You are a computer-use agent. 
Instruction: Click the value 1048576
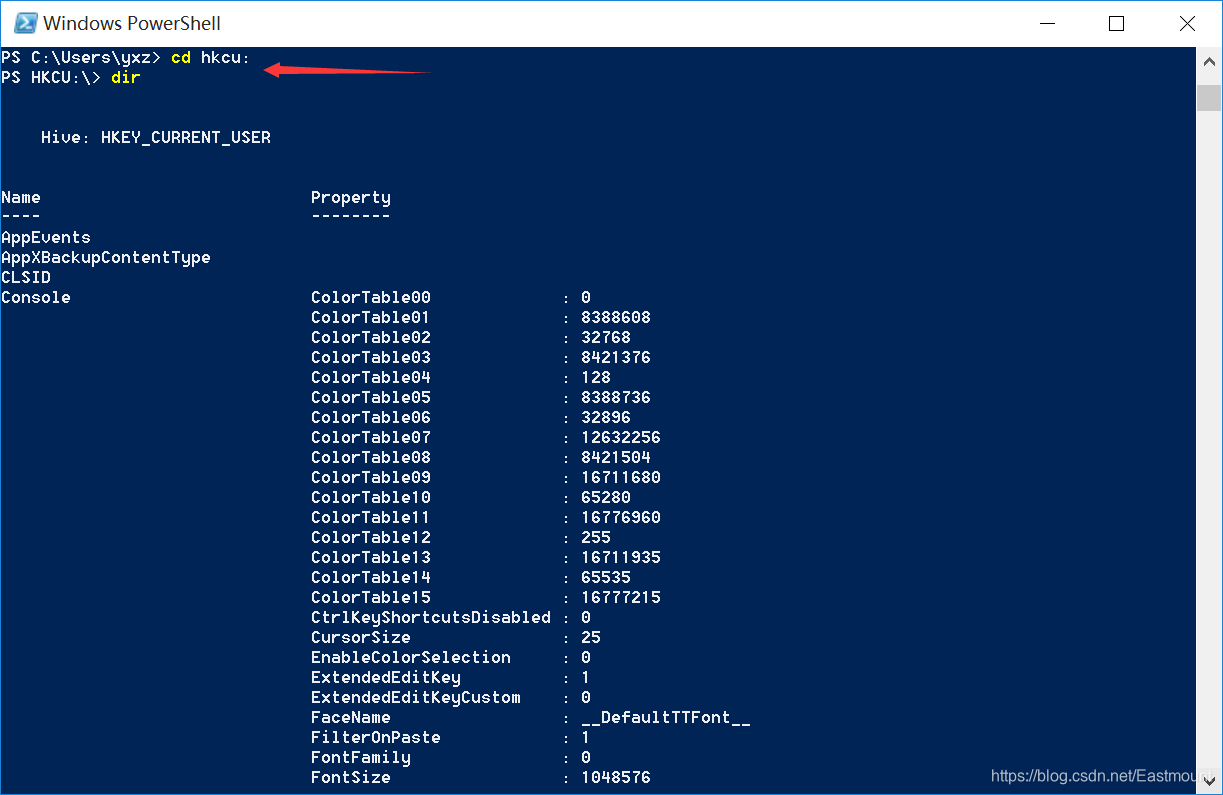click(x=616, y=777)
